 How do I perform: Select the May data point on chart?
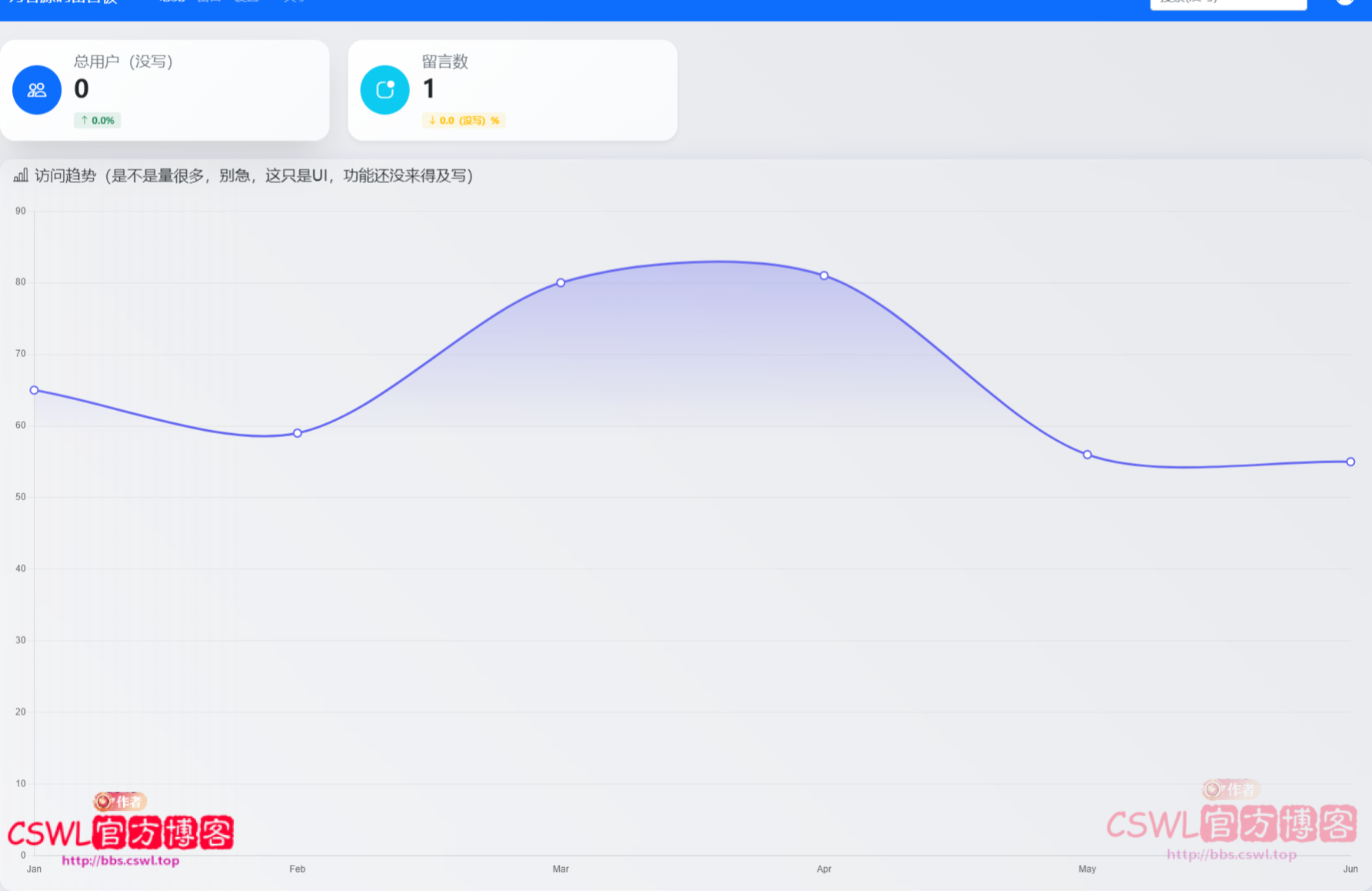[1087, 455]
